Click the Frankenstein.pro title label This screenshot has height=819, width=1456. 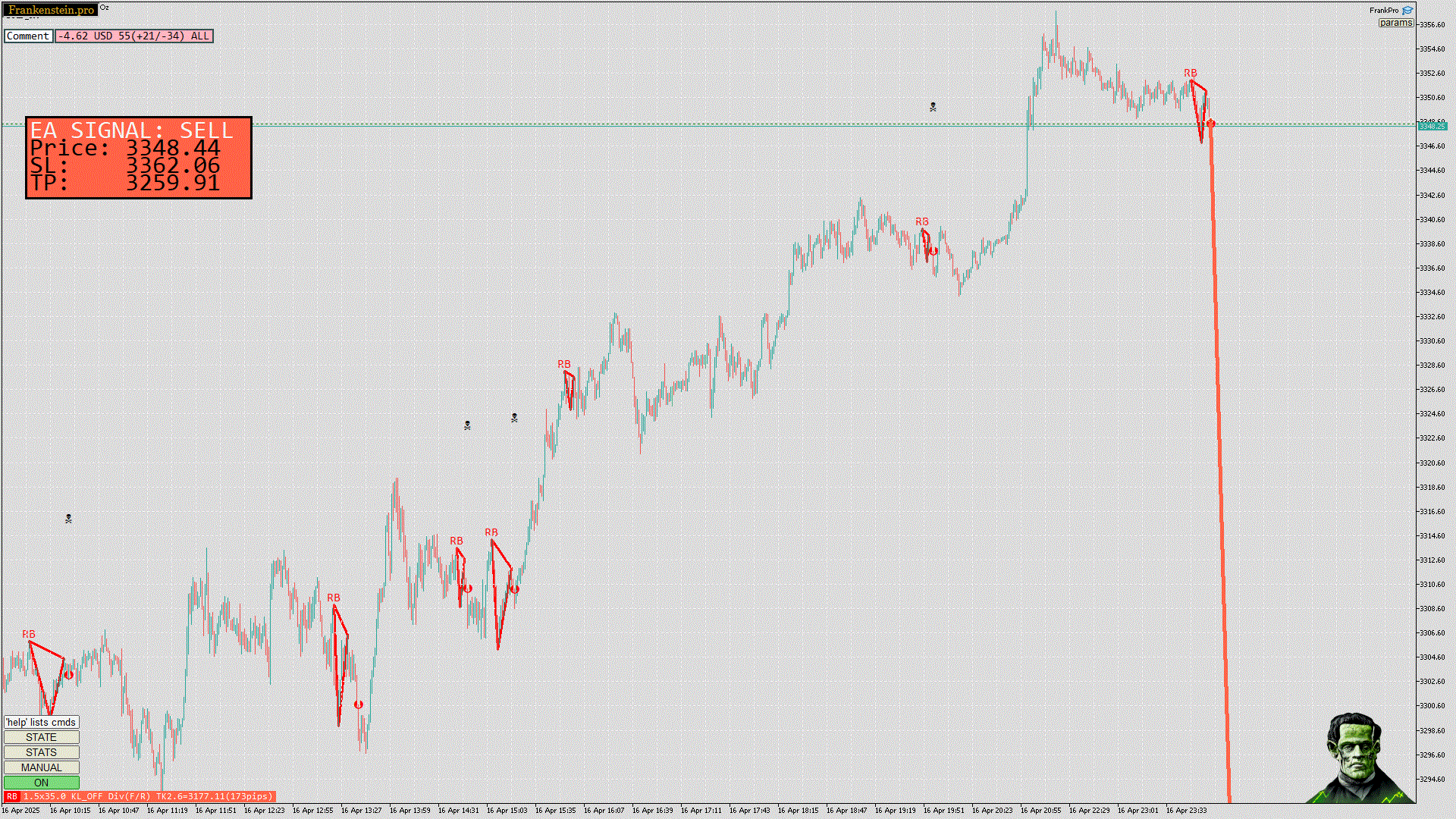coord(51,10)
